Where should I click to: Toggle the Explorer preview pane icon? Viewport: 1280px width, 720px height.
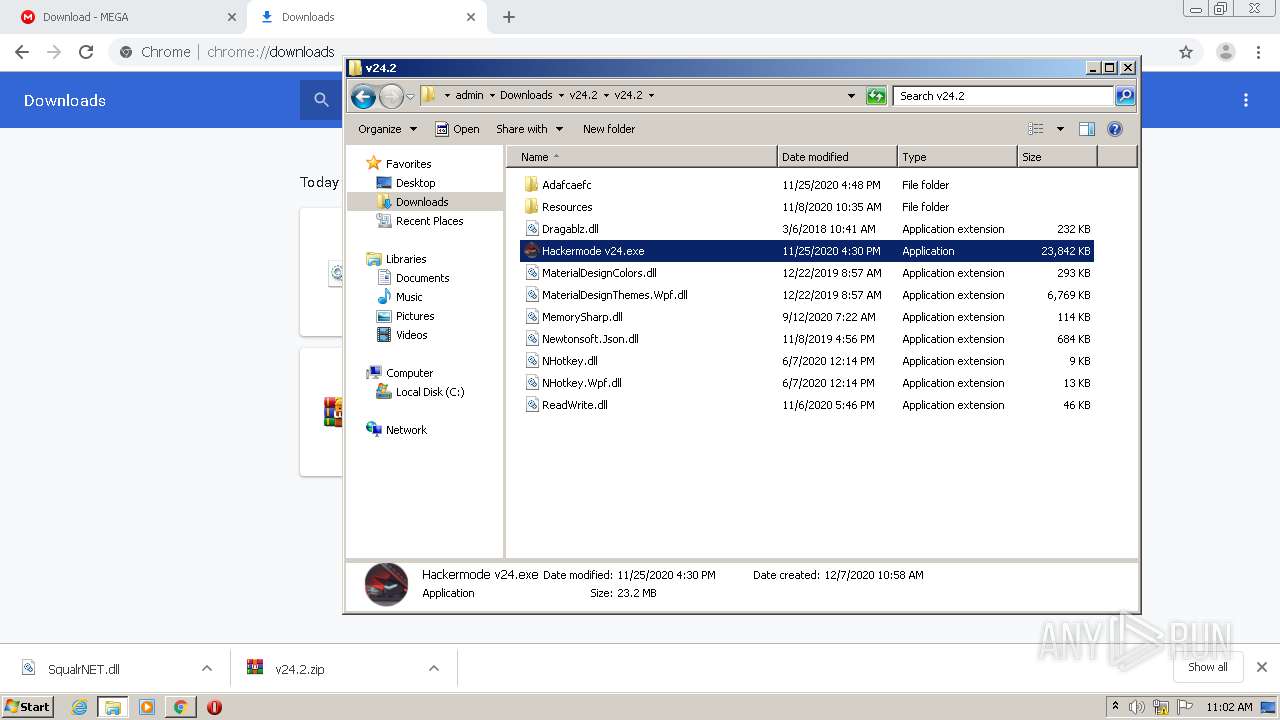pos(1087,129)
